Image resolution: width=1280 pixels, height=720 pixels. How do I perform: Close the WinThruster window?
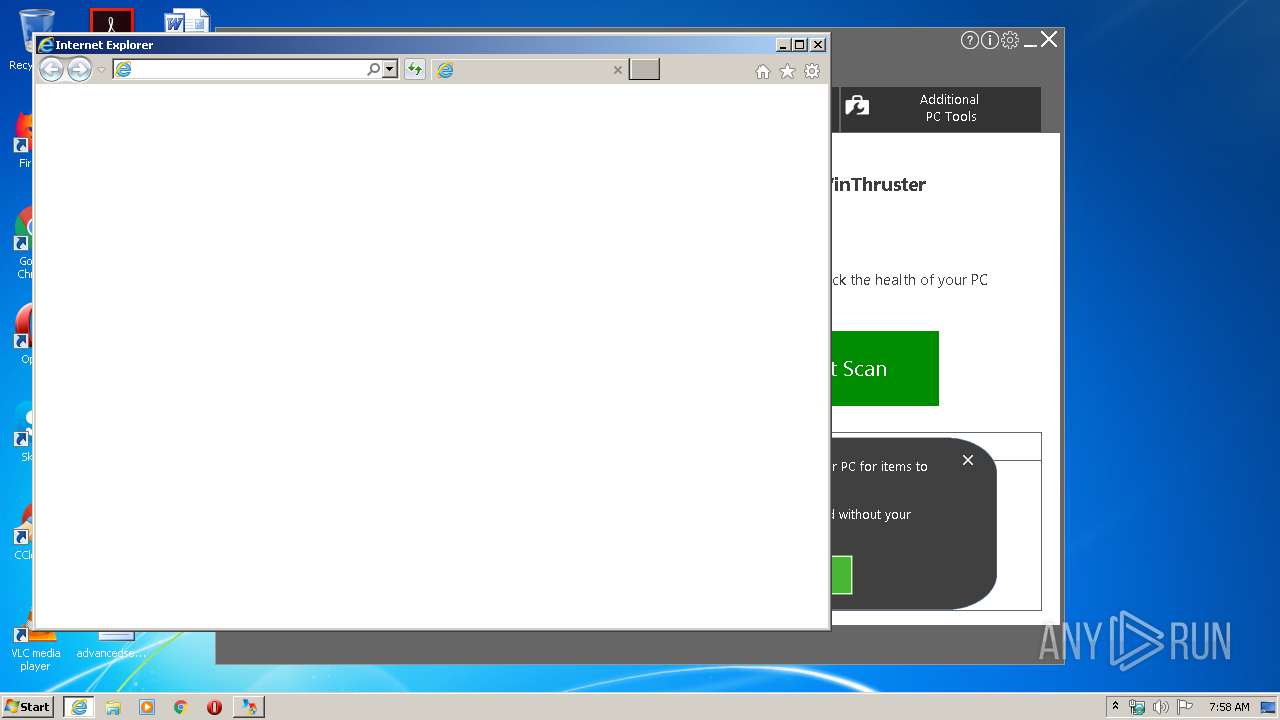(x=1049, y=39)
